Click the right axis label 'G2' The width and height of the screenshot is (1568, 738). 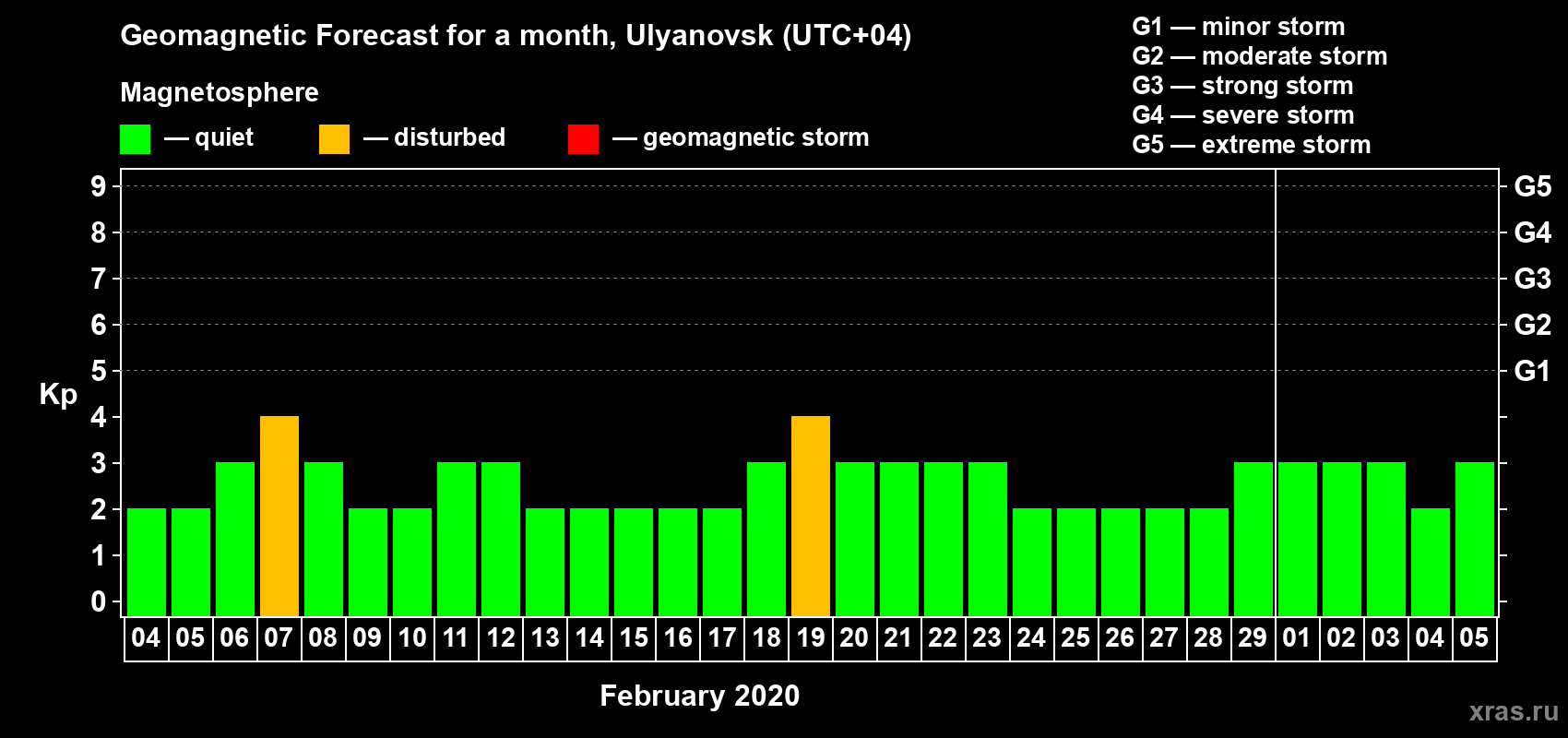click(x=1533, y=325)
